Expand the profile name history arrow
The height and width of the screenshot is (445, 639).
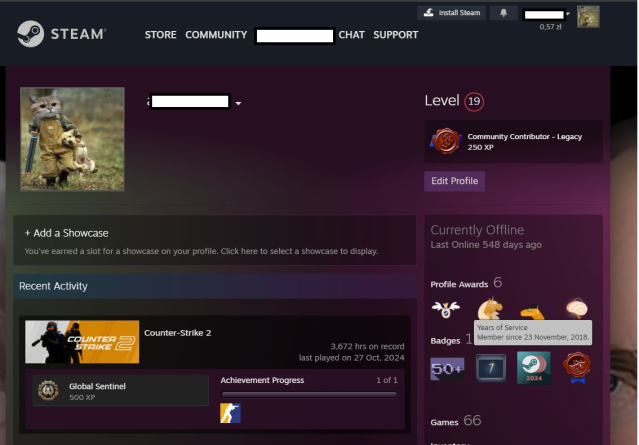[238, 104]
